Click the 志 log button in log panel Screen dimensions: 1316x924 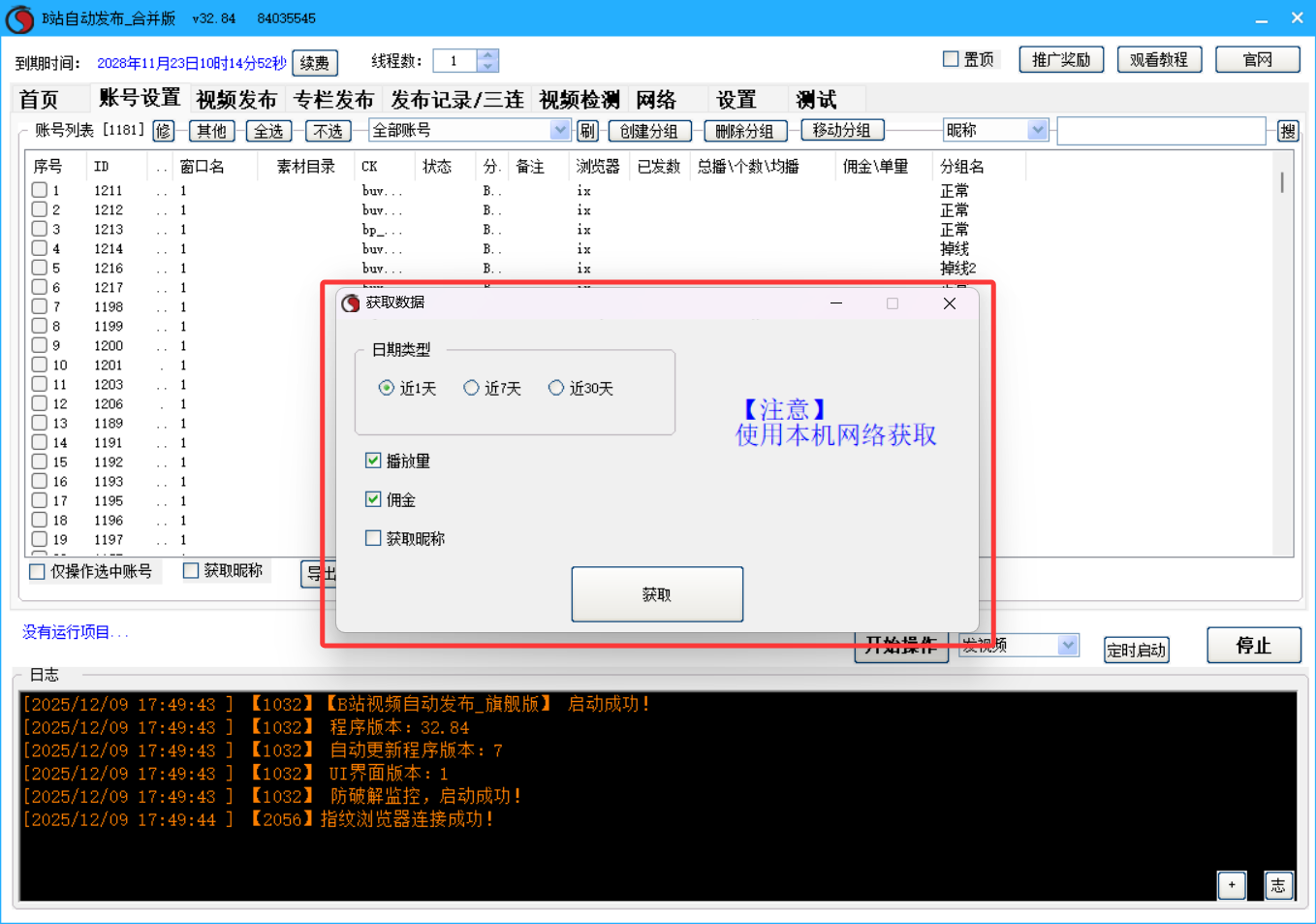point(1278,884)
